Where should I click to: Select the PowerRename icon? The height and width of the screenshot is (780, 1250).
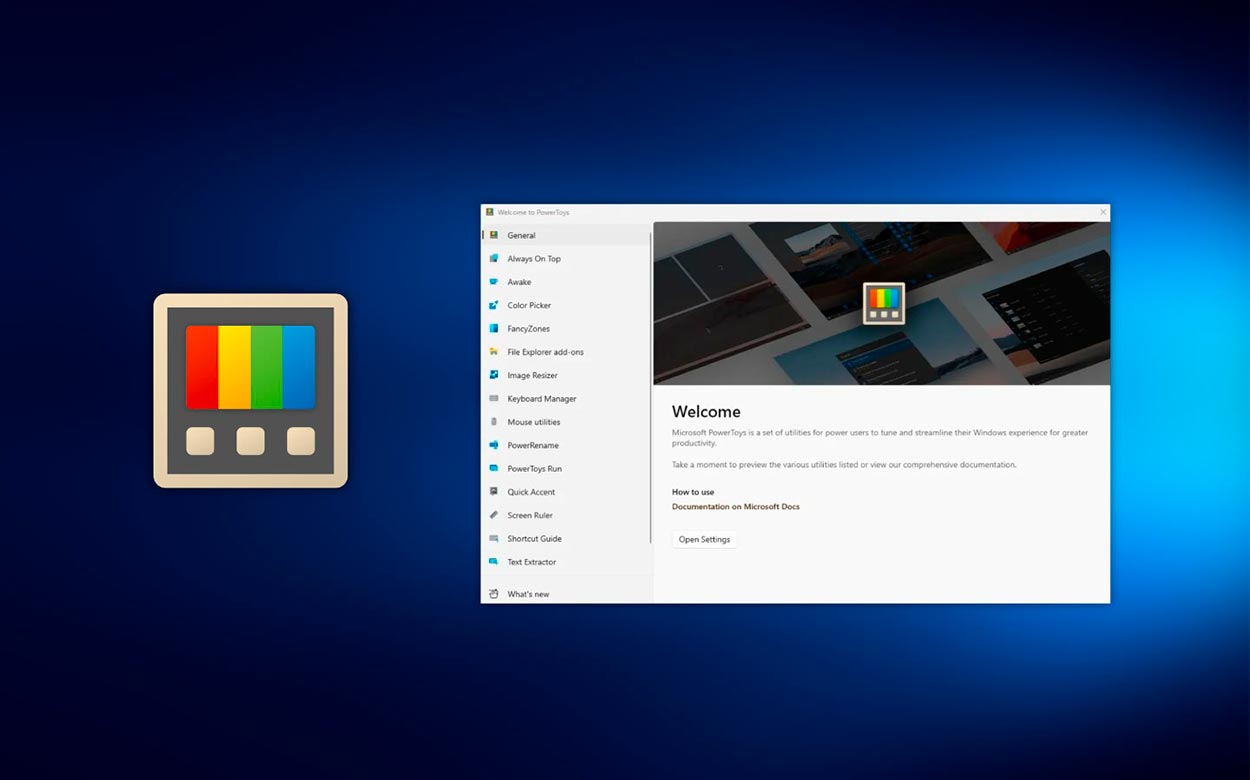click(x=494, y=445)
